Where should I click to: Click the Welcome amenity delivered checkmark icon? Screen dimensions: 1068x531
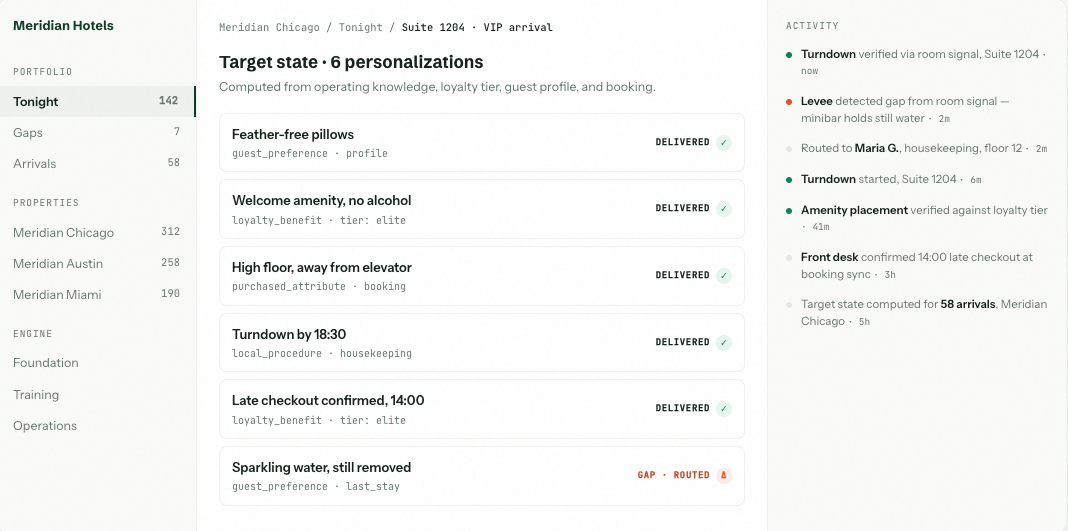(x=723, y=208)
